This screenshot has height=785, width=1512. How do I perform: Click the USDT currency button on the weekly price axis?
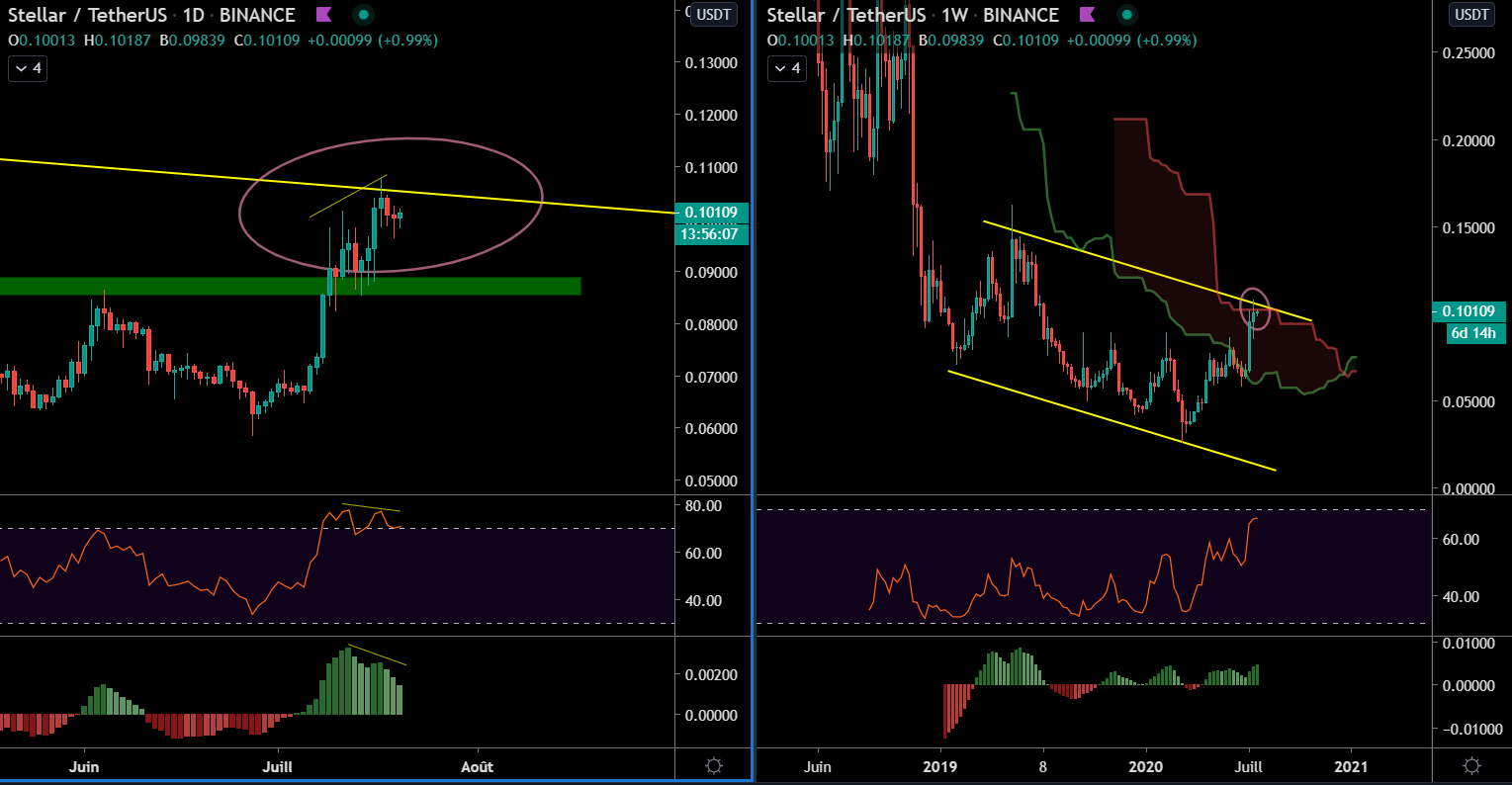pyautogui.click(x=1470, y=14)
